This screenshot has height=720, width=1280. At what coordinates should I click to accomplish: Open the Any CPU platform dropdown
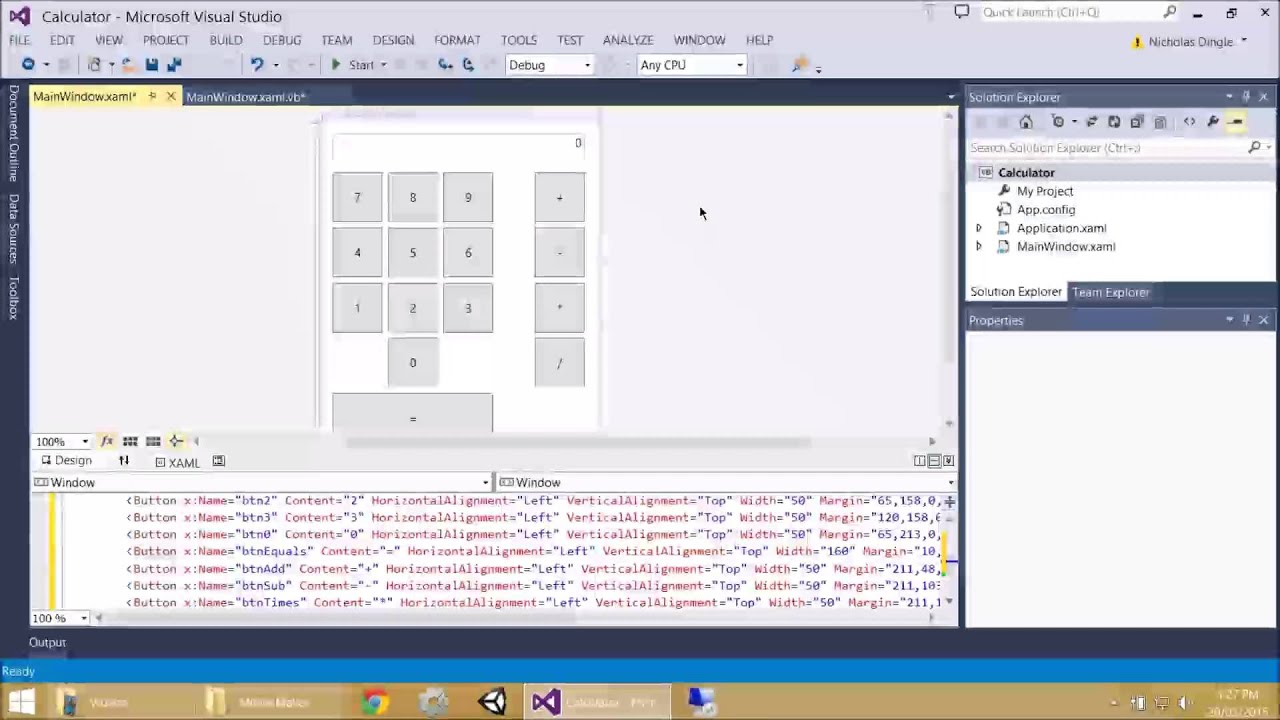(x=740, y=65)
